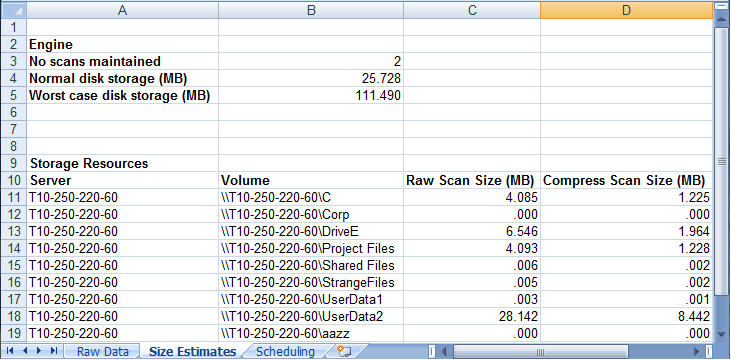Select row 5 header
731x360 pixels.
[x=13, y=95]
